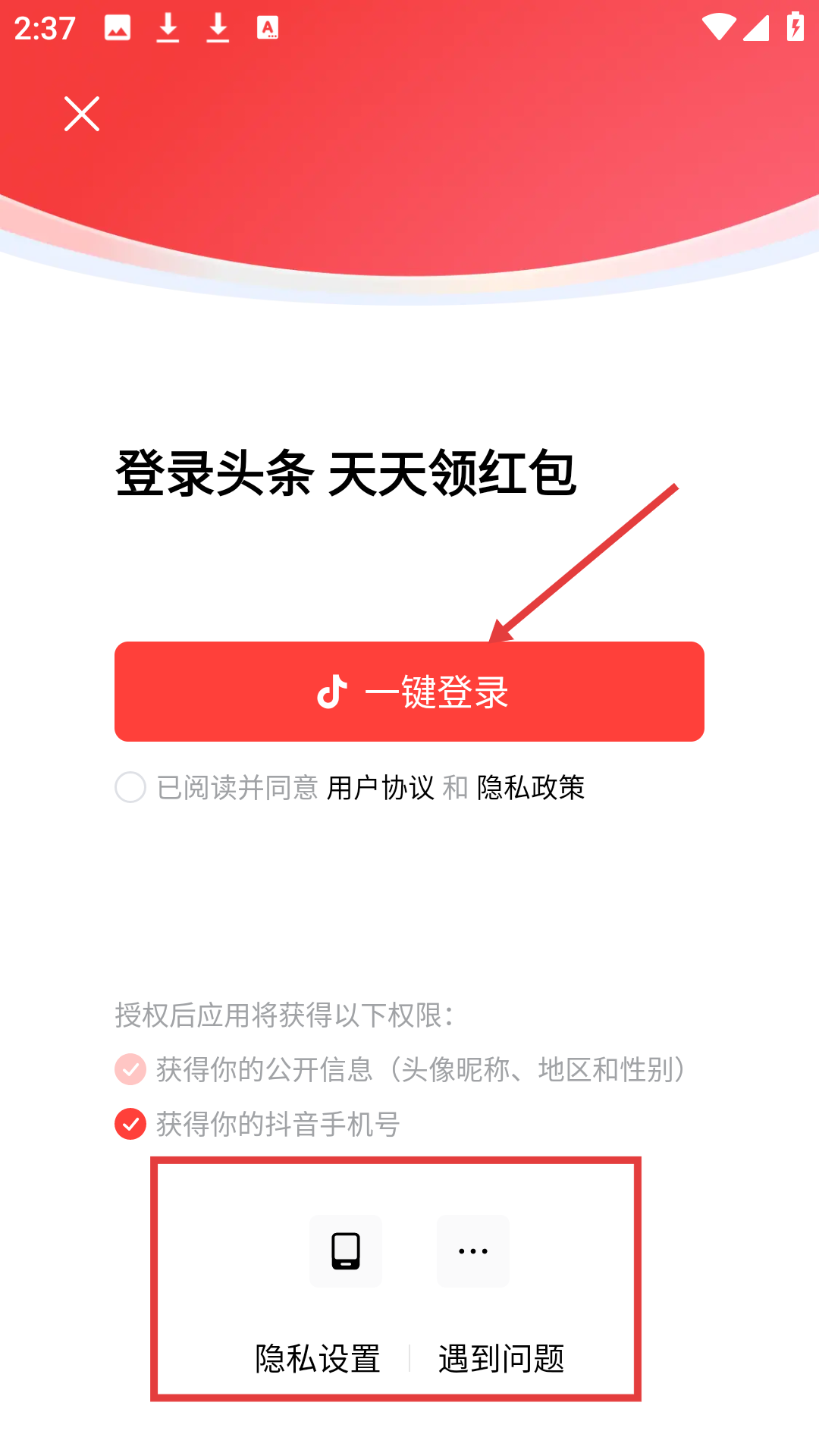Check the 已阅读并同意 agreement radio button
Viewport: 819px width, 1456px height.
click(x=130, y=787)
